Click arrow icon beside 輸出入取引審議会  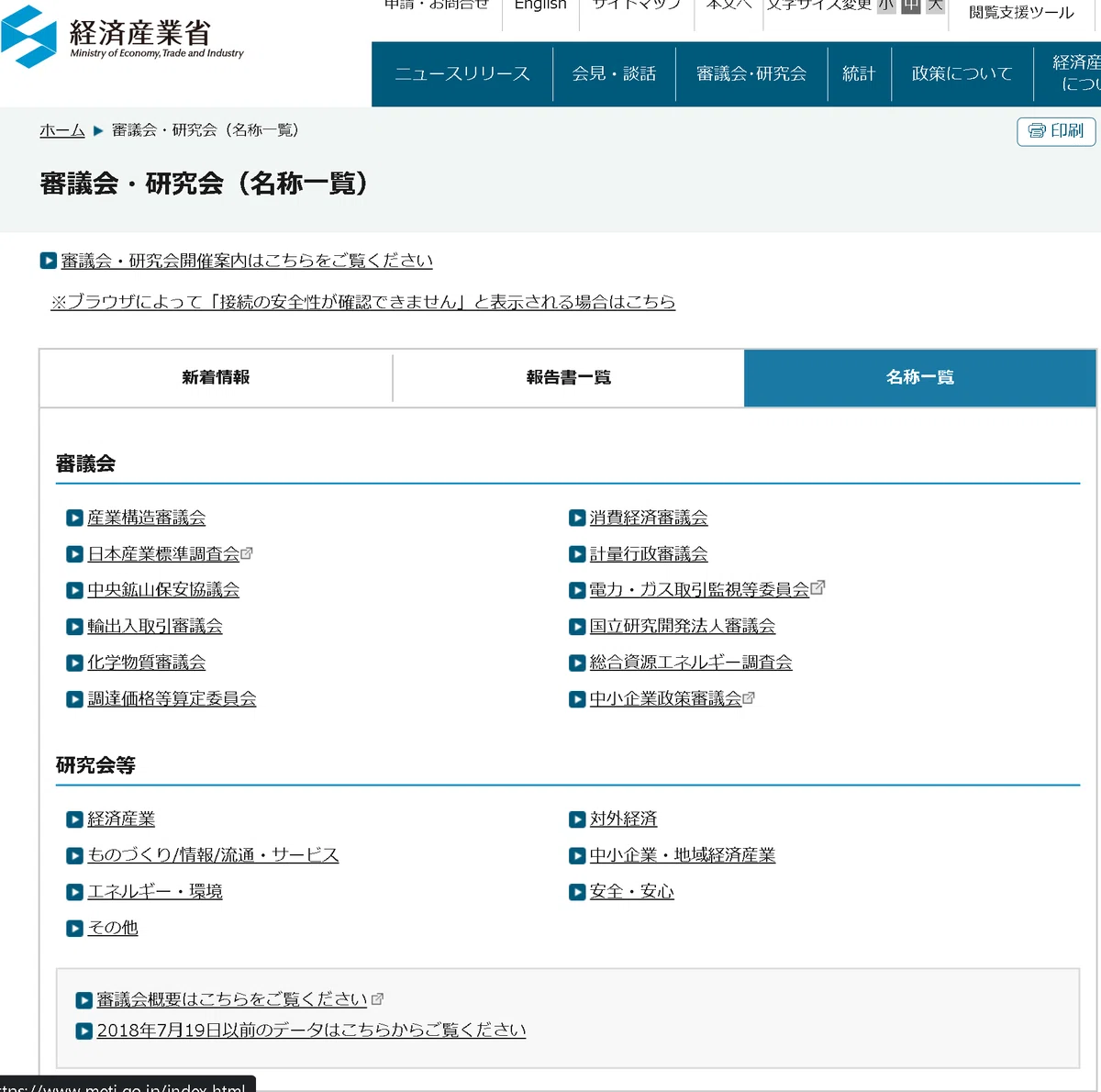pos(74,627)
